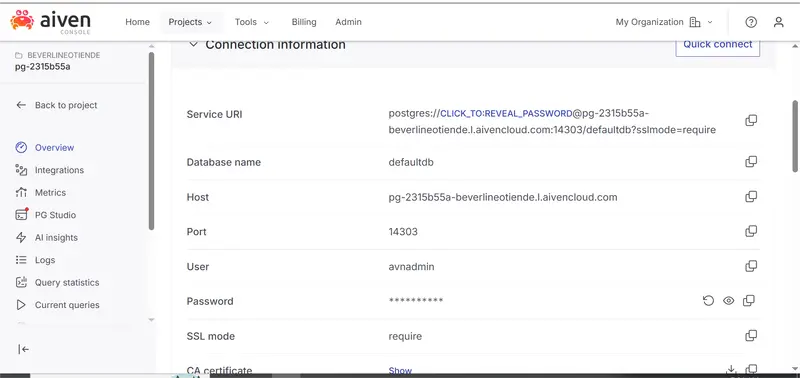Screen dimensions: 800x378
Task: Click the main page vertical scrollbar
Action: (x=795, y=136)
